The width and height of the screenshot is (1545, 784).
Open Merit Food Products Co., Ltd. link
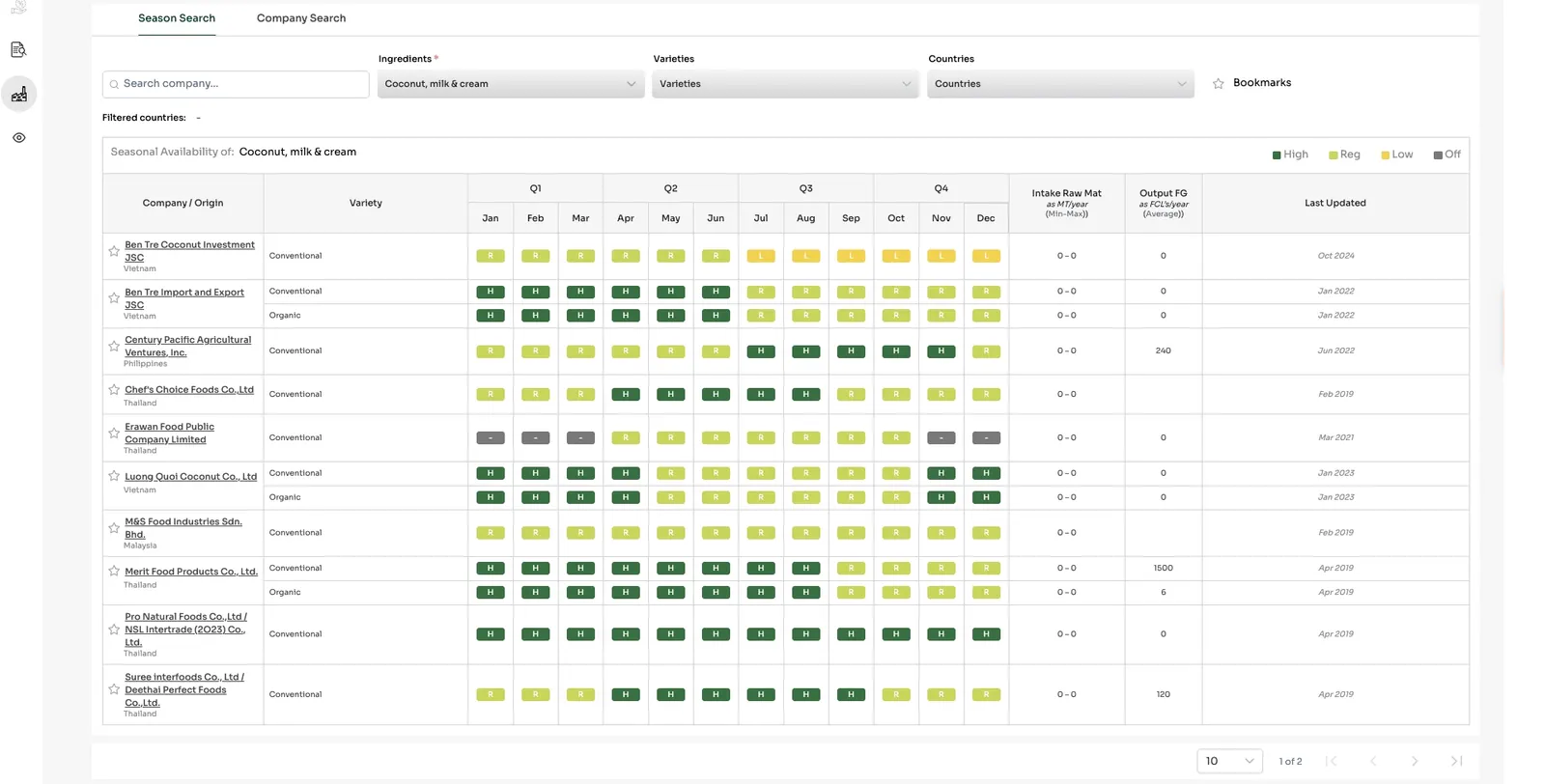(191, 572)
